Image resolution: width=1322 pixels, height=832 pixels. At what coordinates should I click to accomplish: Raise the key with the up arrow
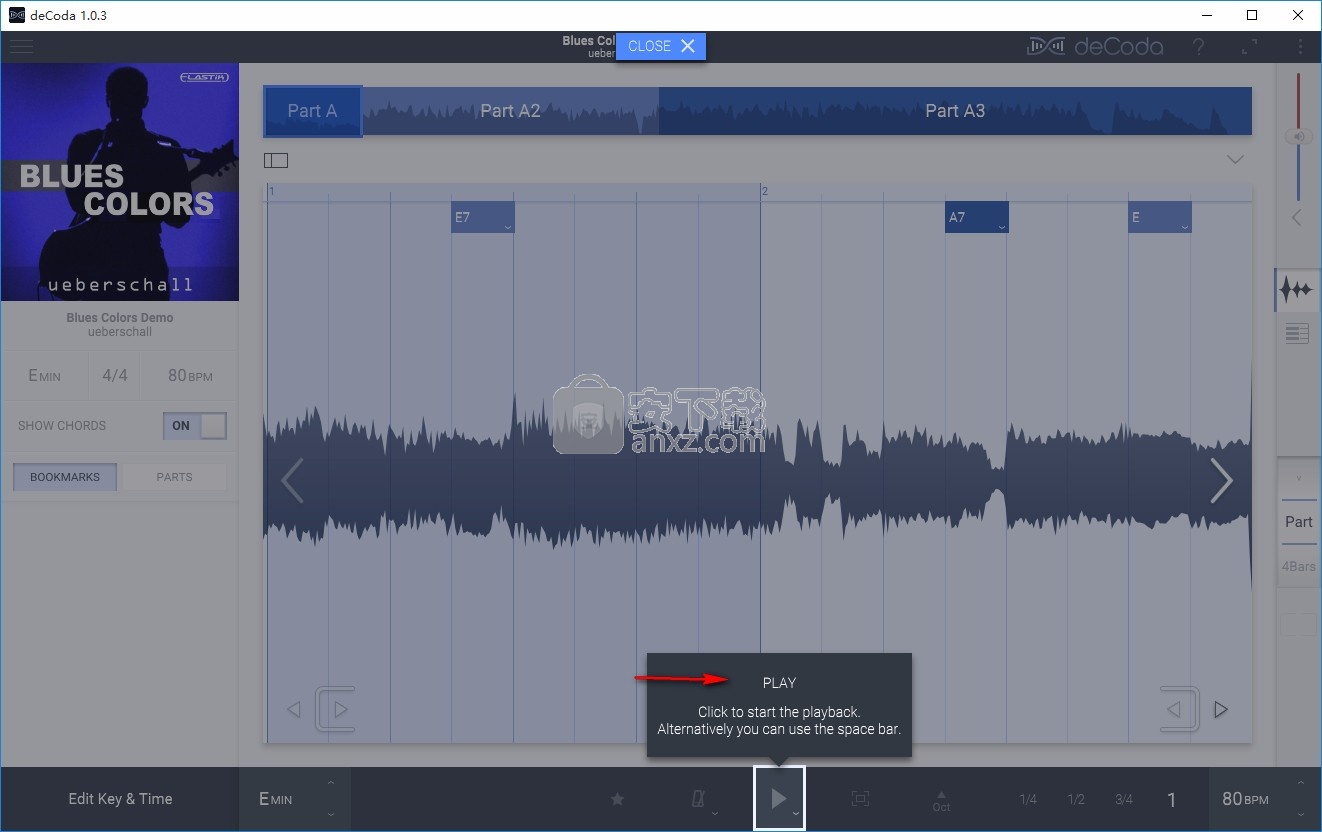[331, 783]
